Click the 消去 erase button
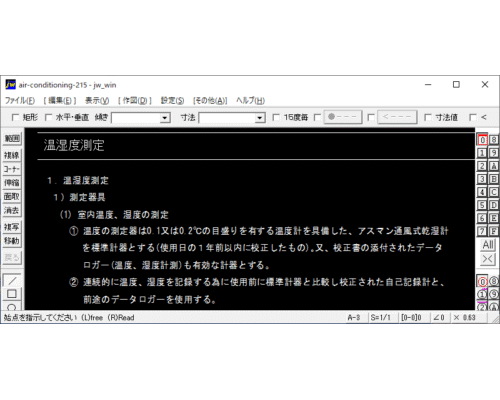The height and width of the screenshot is (400, 500). [x=12, y=211]
